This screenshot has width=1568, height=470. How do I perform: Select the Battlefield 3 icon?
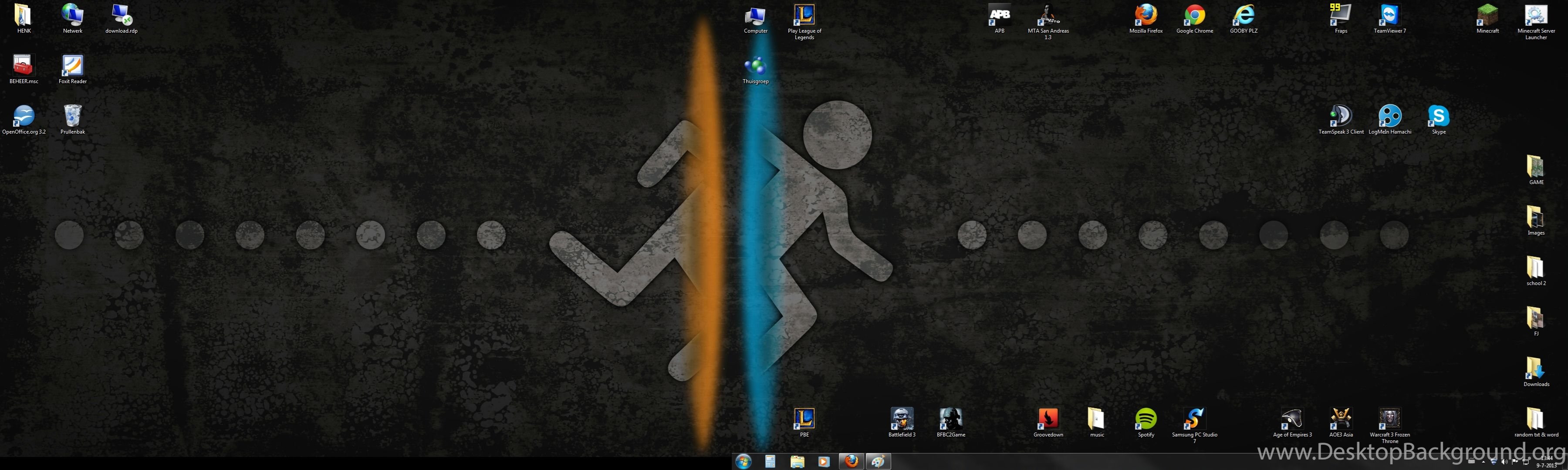pos(902,422)
